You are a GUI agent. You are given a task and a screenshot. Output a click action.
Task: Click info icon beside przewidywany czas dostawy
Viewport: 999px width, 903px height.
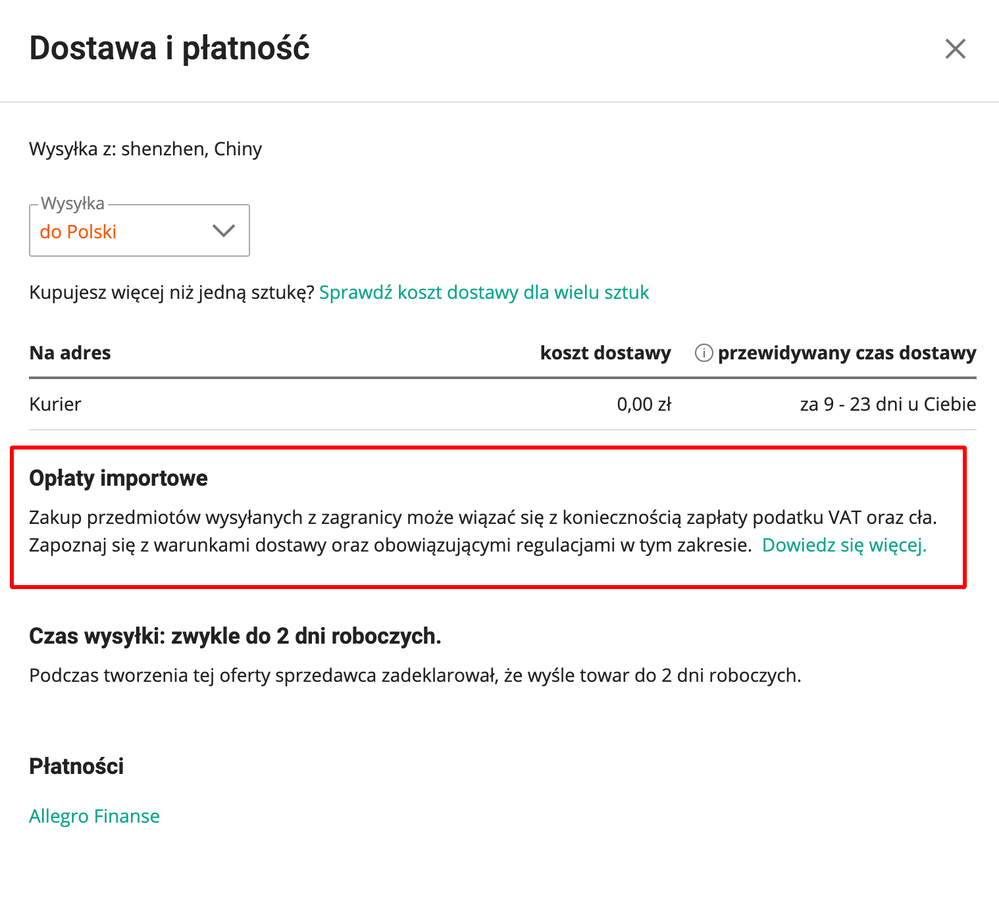click(703, 353)
